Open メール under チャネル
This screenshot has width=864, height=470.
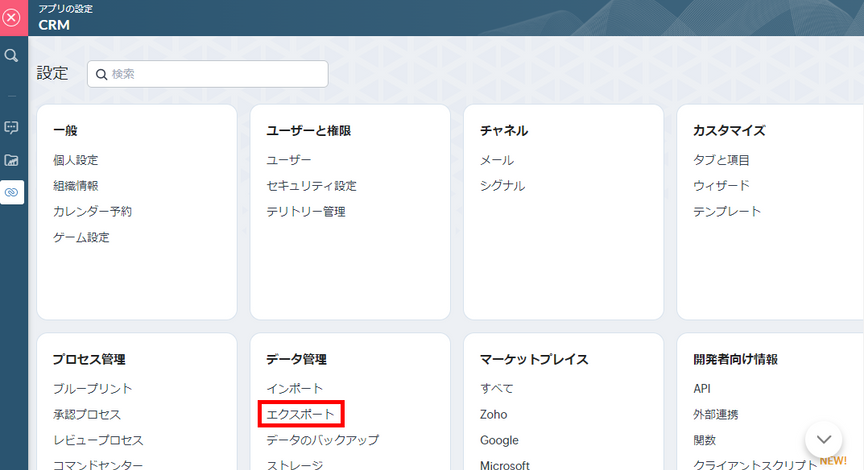[497, 160]
